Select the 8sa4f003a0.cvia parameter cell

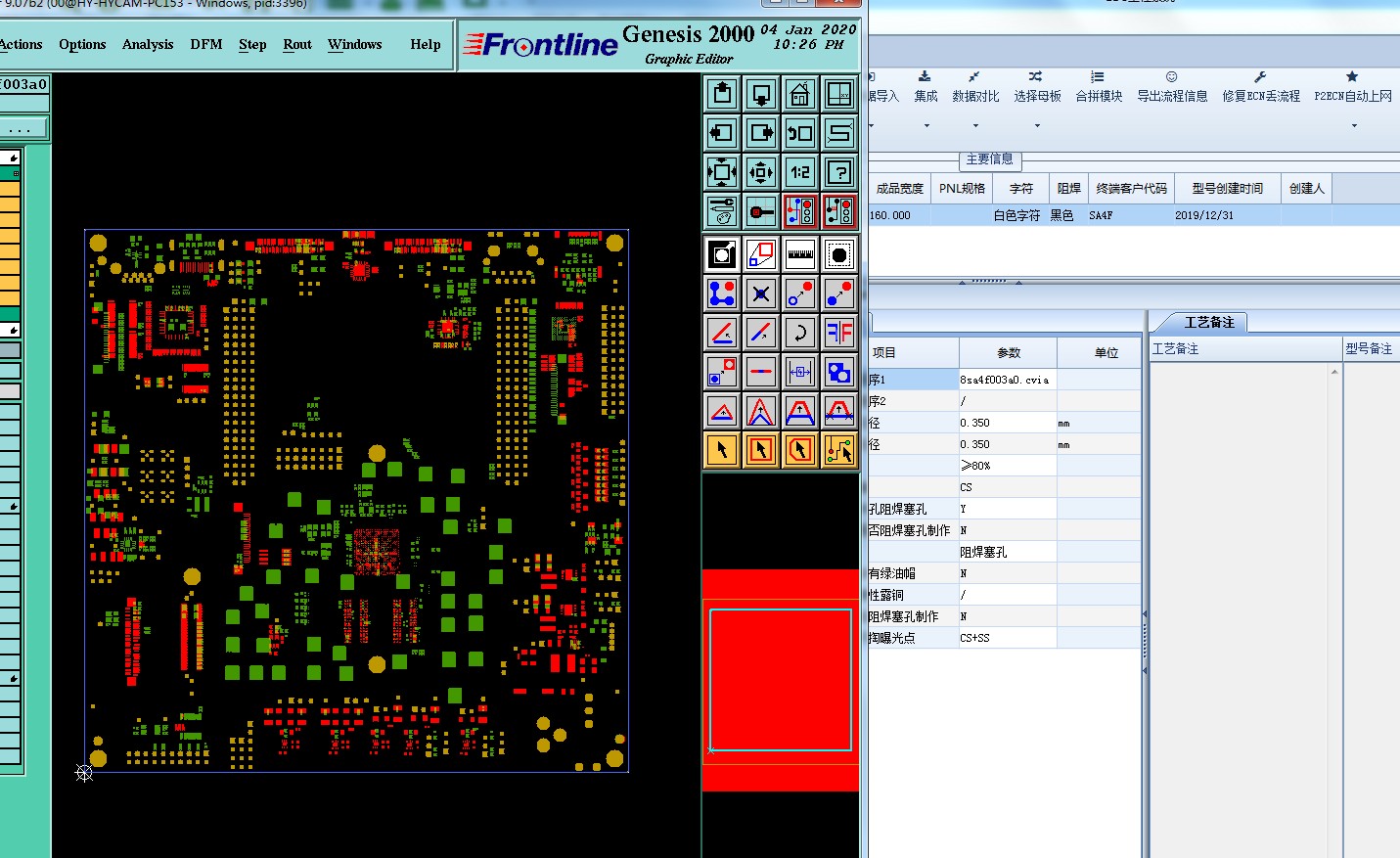point(1008,380)
